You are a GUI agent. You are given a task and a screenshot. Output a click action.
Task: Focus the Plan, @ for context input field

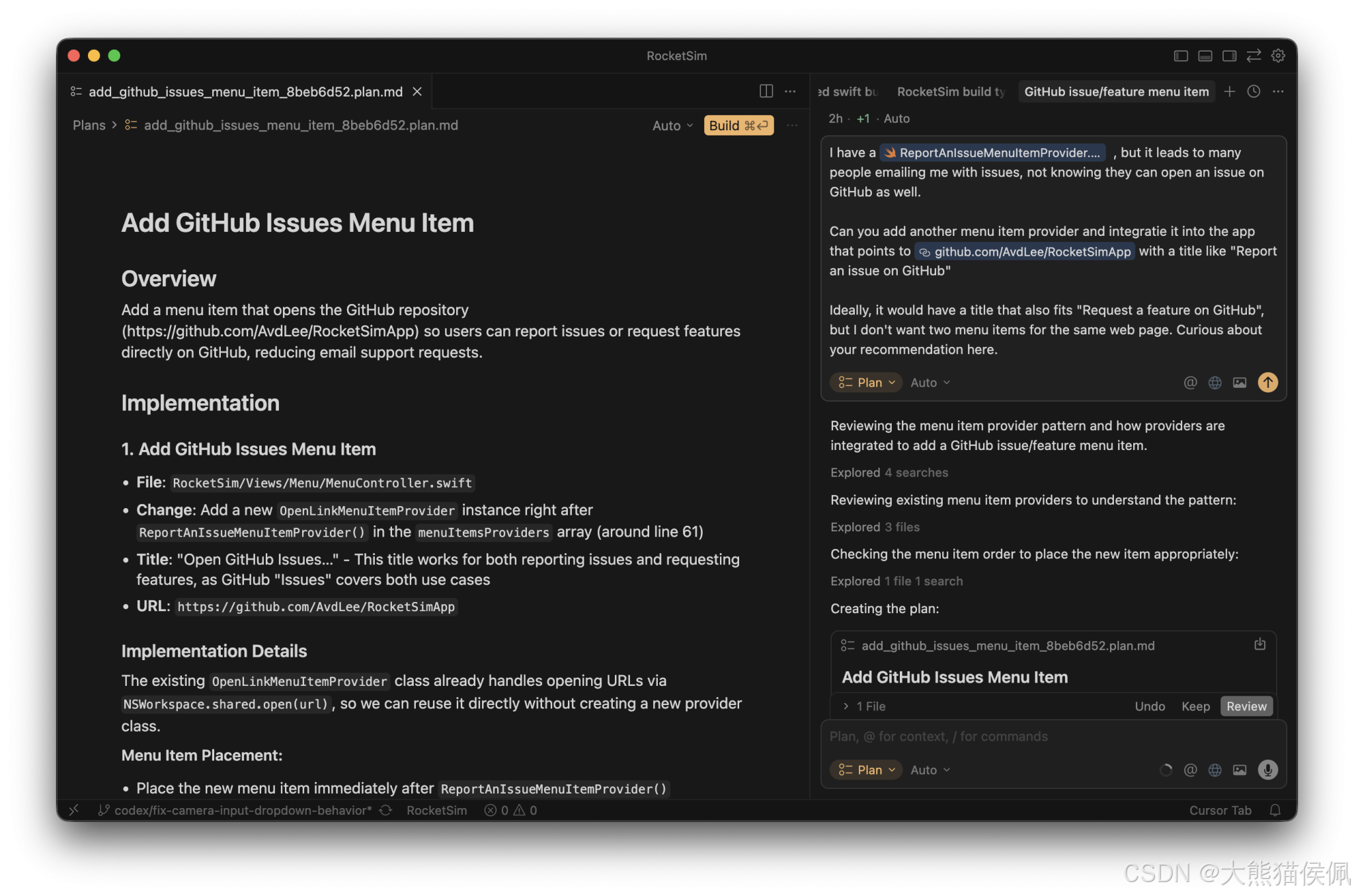(x=1053, y=737)
